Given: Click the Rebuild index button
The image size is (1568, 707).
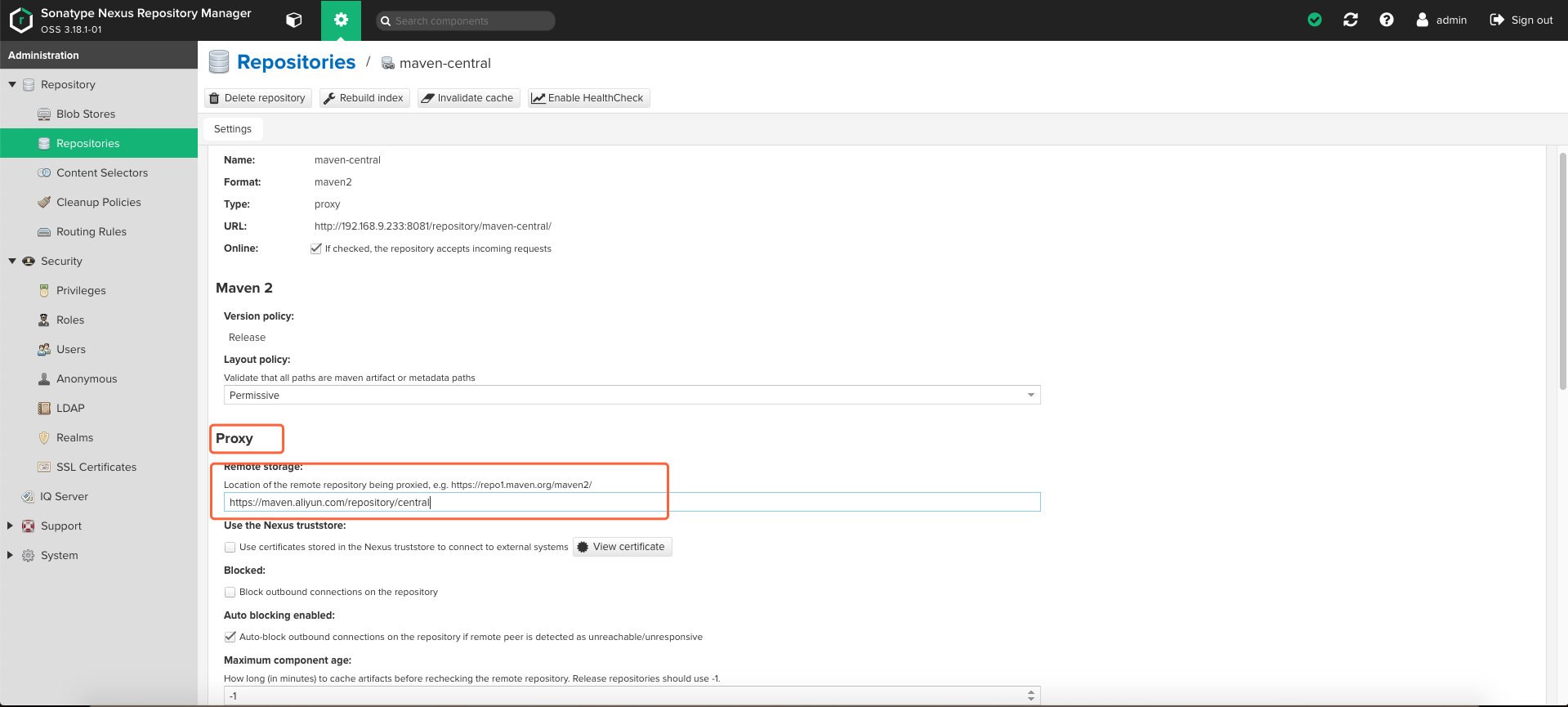Looking at the screenshot, I should coord(364,98).
